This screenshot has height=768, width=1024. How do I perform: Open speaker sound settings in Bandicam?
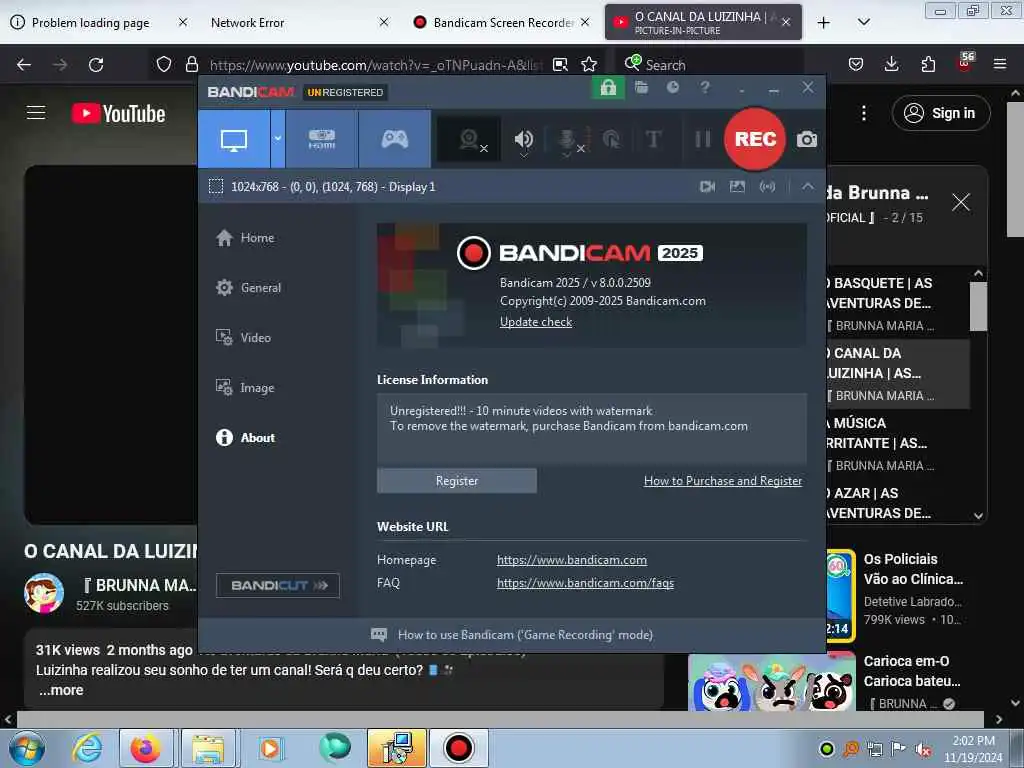[x=524, y=139]
